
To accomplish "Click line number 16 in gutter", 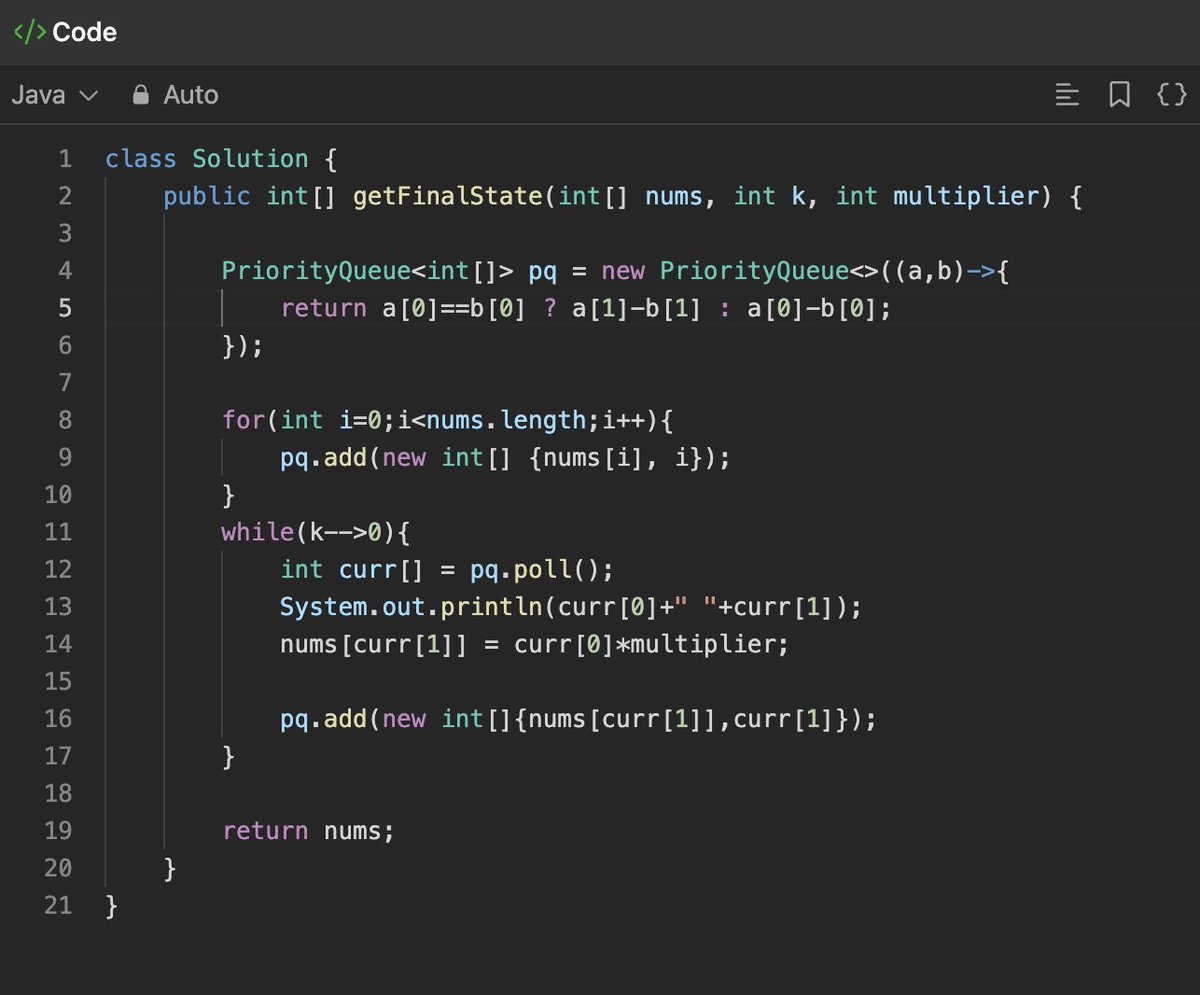I will click(58, 719).
